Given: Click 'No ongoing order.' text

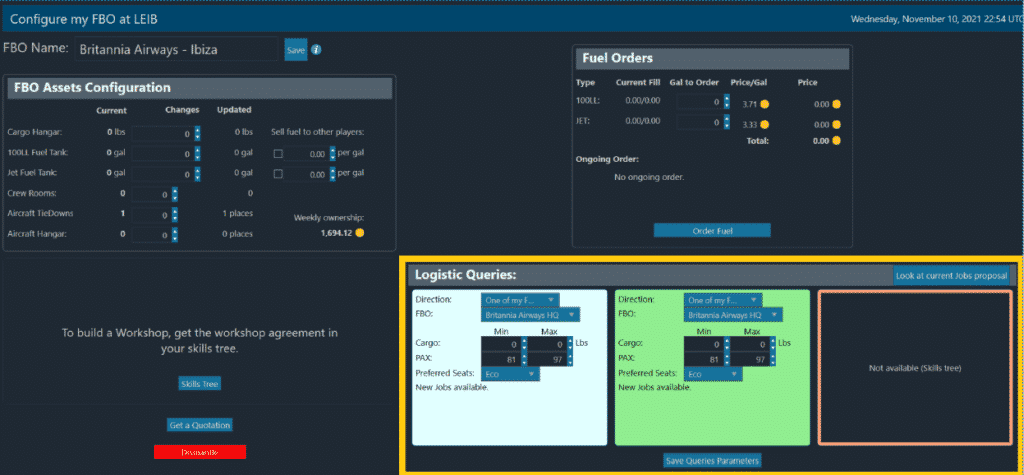Looking at the screenshot, I should click(649, 177).
